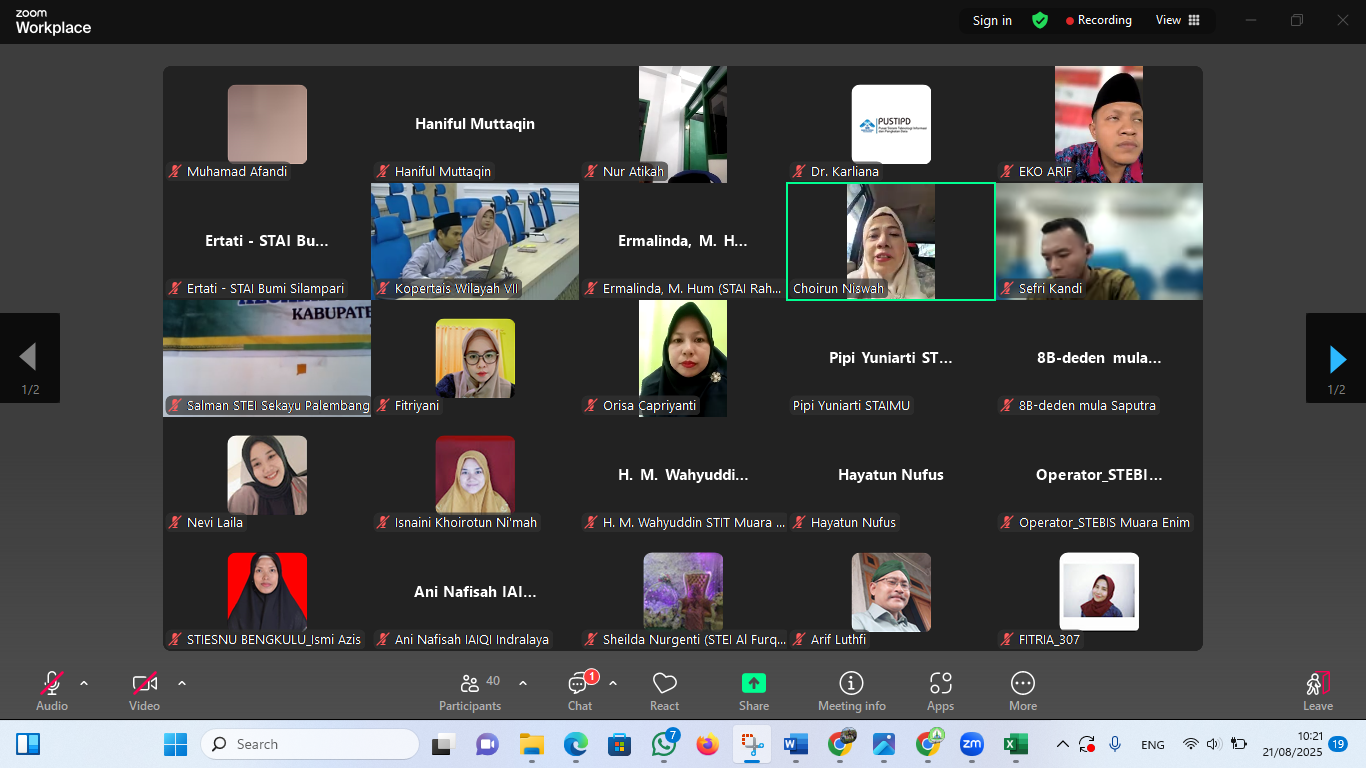1366x768 pixels.
Task: Show hidden system tray icons
Action: pos(1063,744)
